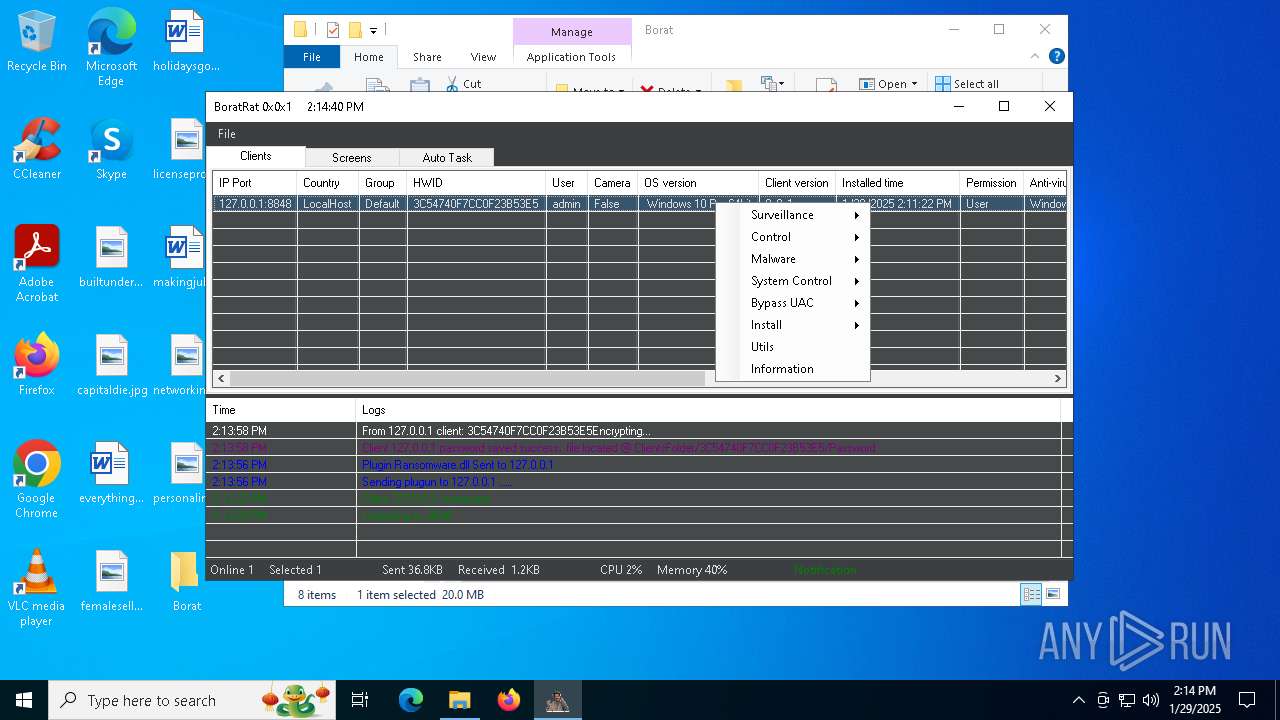Open the File menu in BoratRat

(227, 134)
